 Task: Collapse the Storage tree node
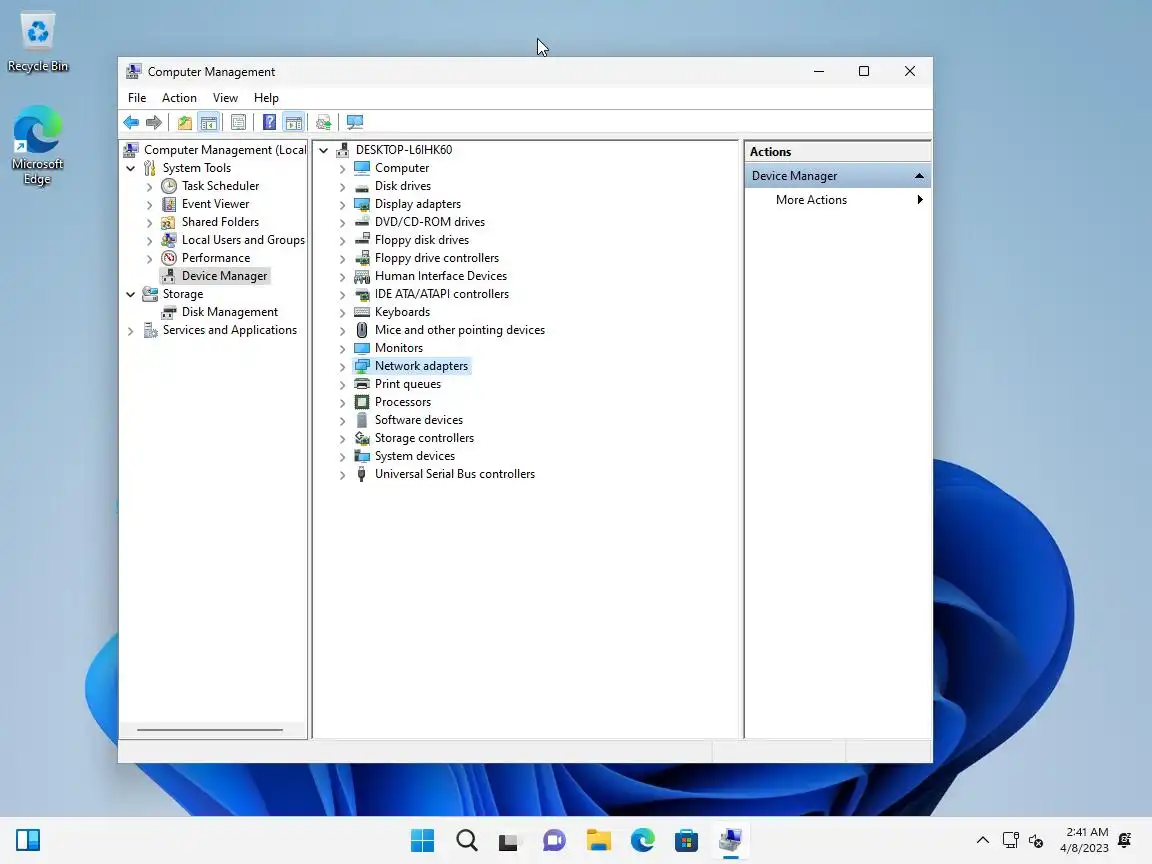tap(131, 294)
